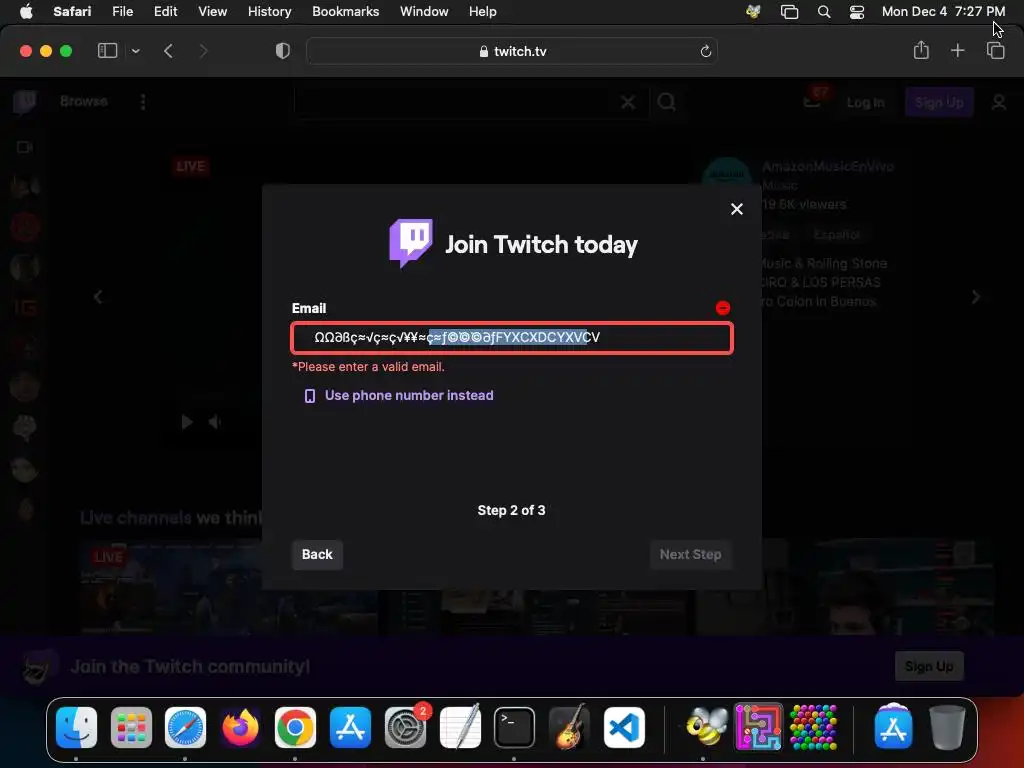
Task: Click the red email error indicator icon
Action: [723, 308]
